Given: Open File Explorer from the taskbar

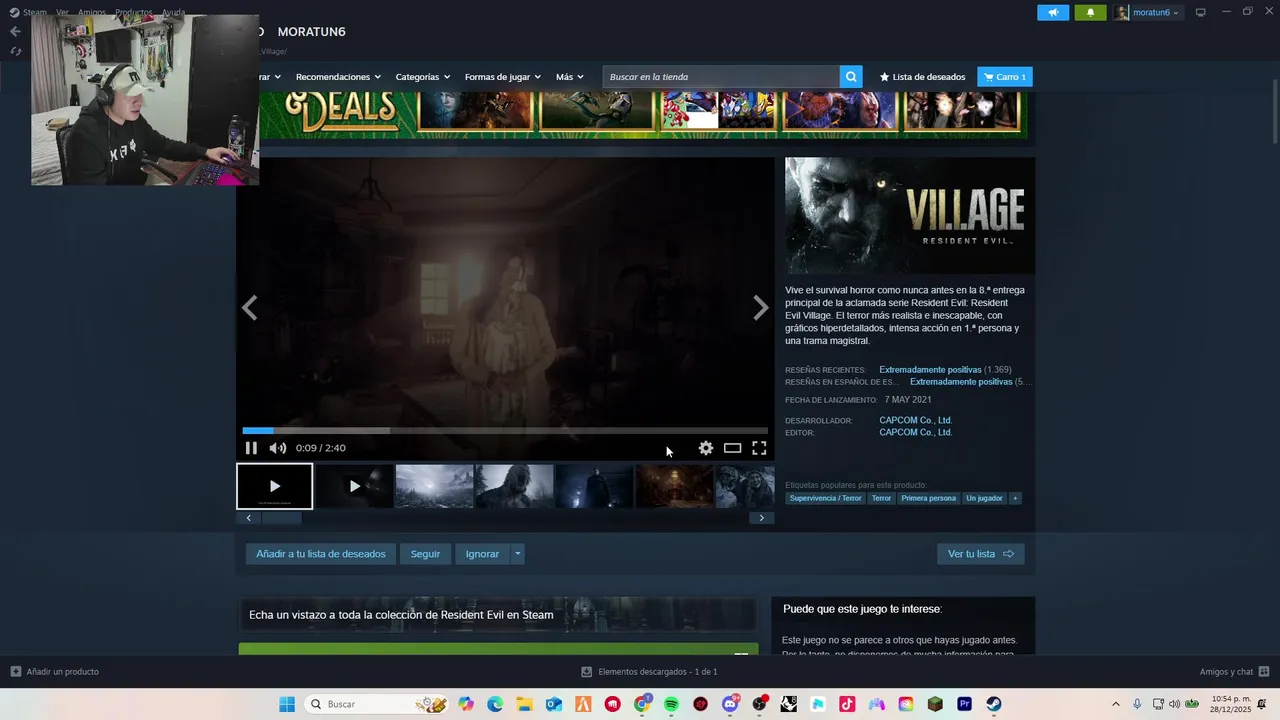Looking at the screenshot, I should pos(524,704).
